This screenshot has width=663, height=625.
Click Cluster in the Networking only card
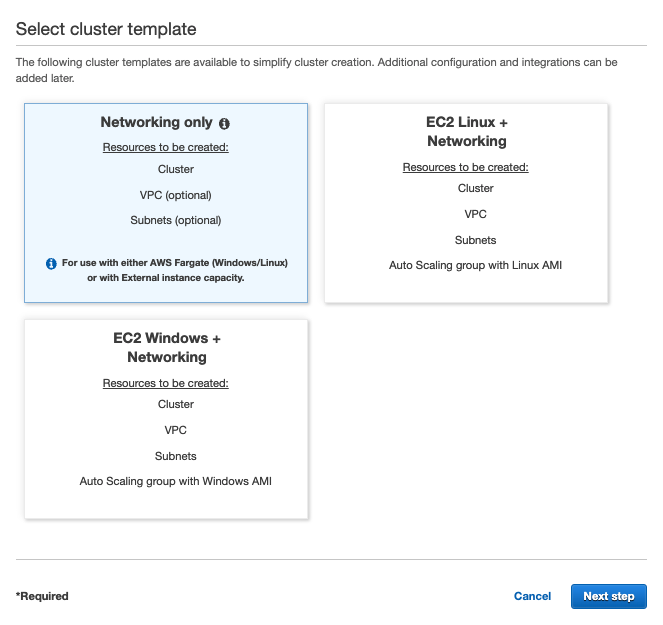175,169
